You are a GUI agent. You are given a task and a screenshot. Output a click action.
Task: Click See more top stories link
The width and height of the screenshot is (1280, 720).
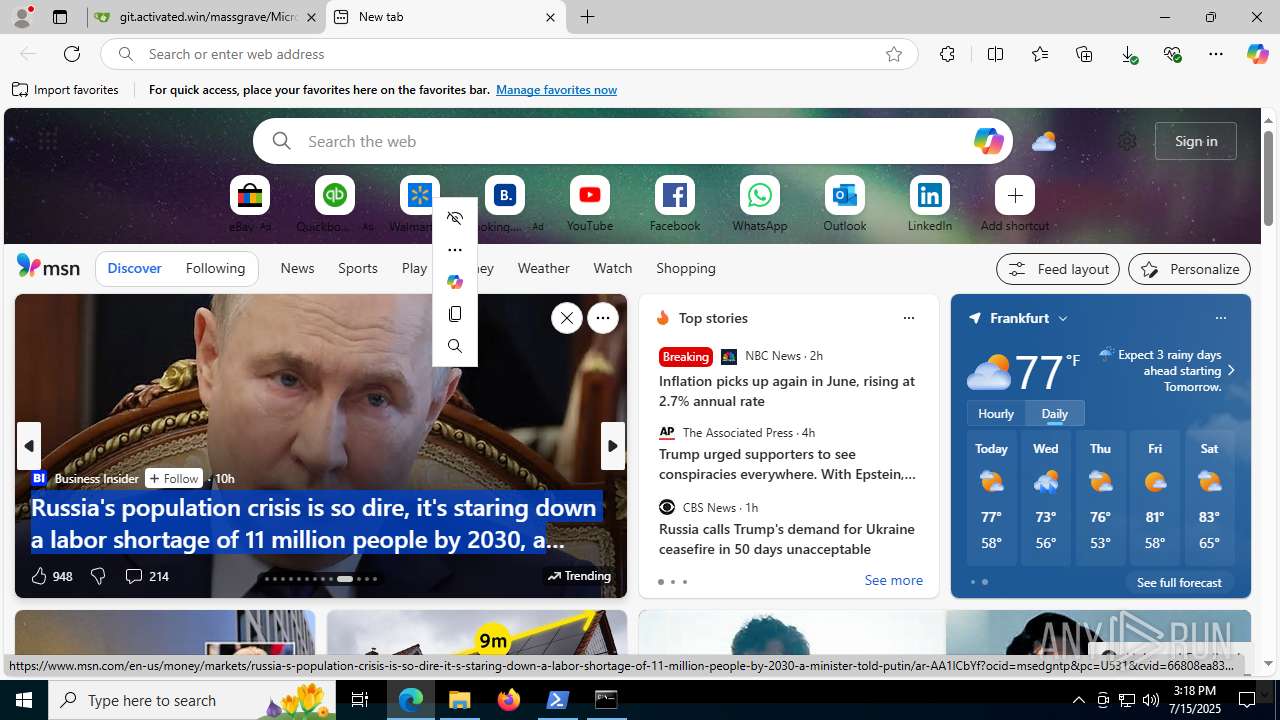(x=893, y=580)
